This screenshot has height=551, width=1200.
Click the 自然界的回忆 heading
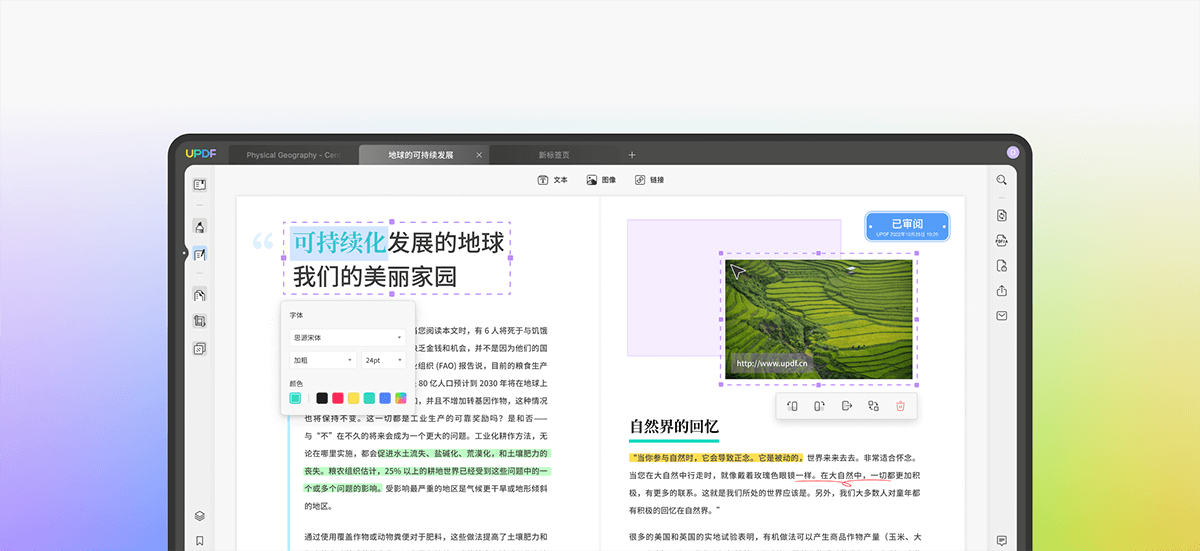[x=674, y=427]
